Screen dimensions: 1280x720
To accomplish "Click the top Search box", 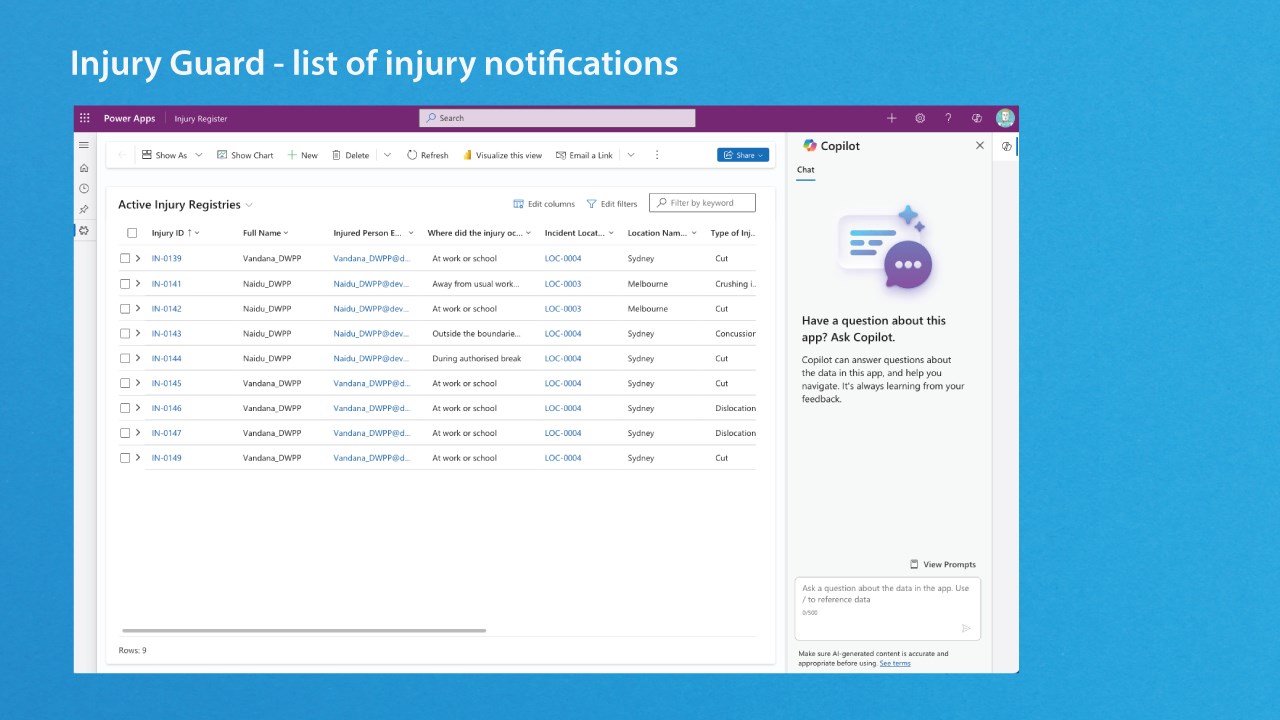I will tap(557, 118).
